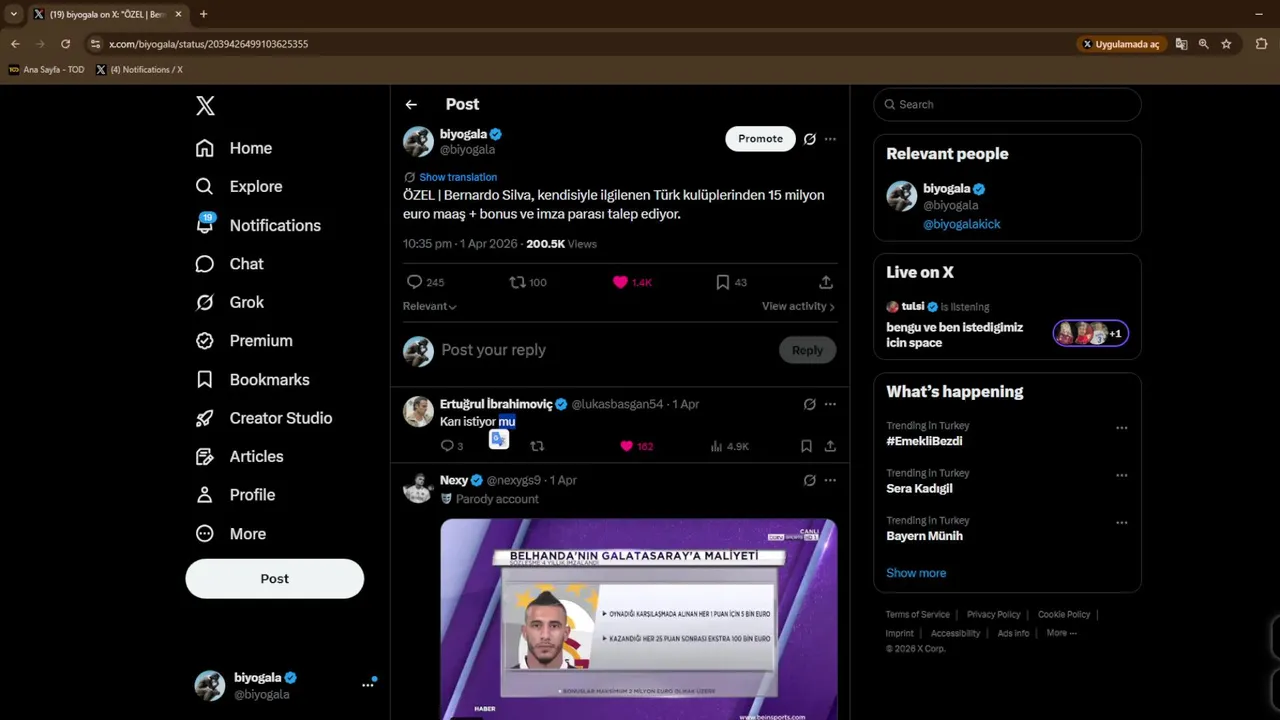Reply to Ertuğrul İbrahimoviç comment
Image resolution: width=1280 pixels, height=720 pixels.
click(x=447, y=446)
